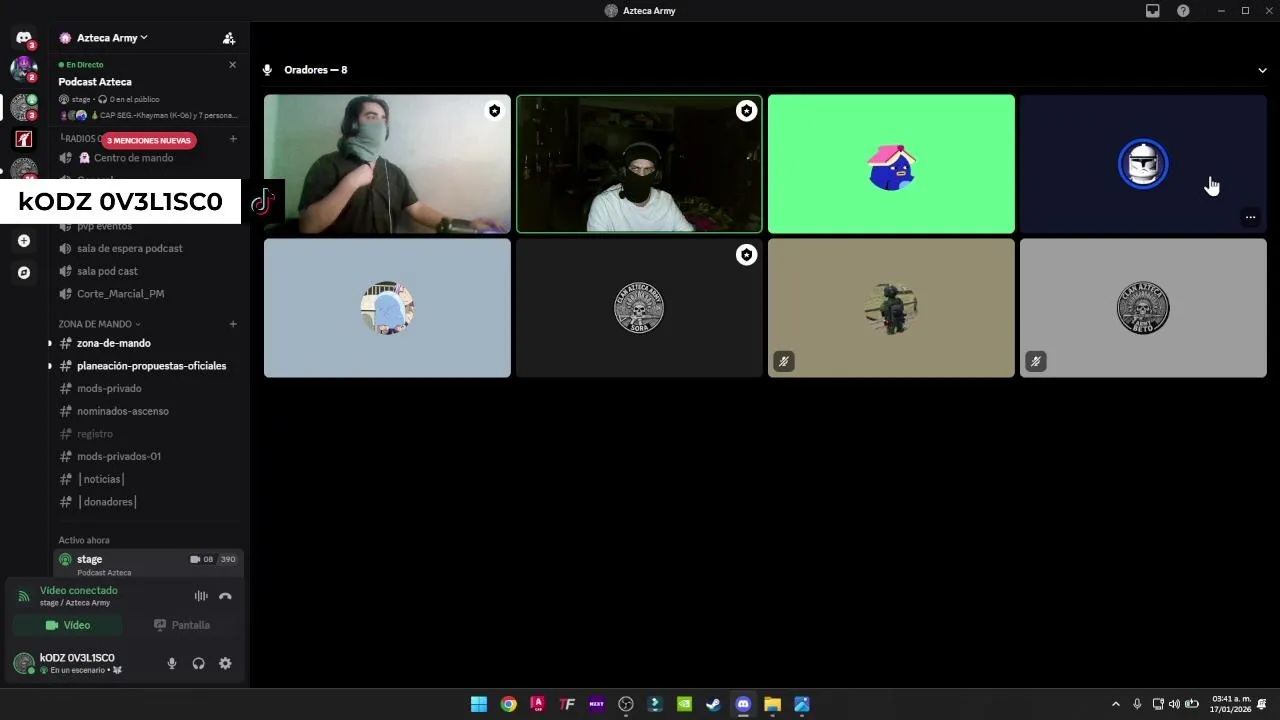The width and height of the screenshot is (1280, 720).
Task: Select the BETO clan emblem speaker tile
Action: click(x=1143, y=308)
